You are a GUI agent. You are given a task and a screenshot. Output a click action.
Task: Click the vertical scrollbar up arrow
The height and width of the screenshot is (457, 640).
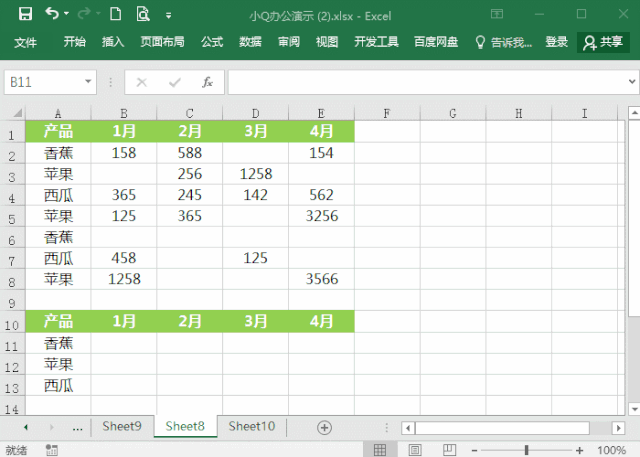click(x=634, y=113)
